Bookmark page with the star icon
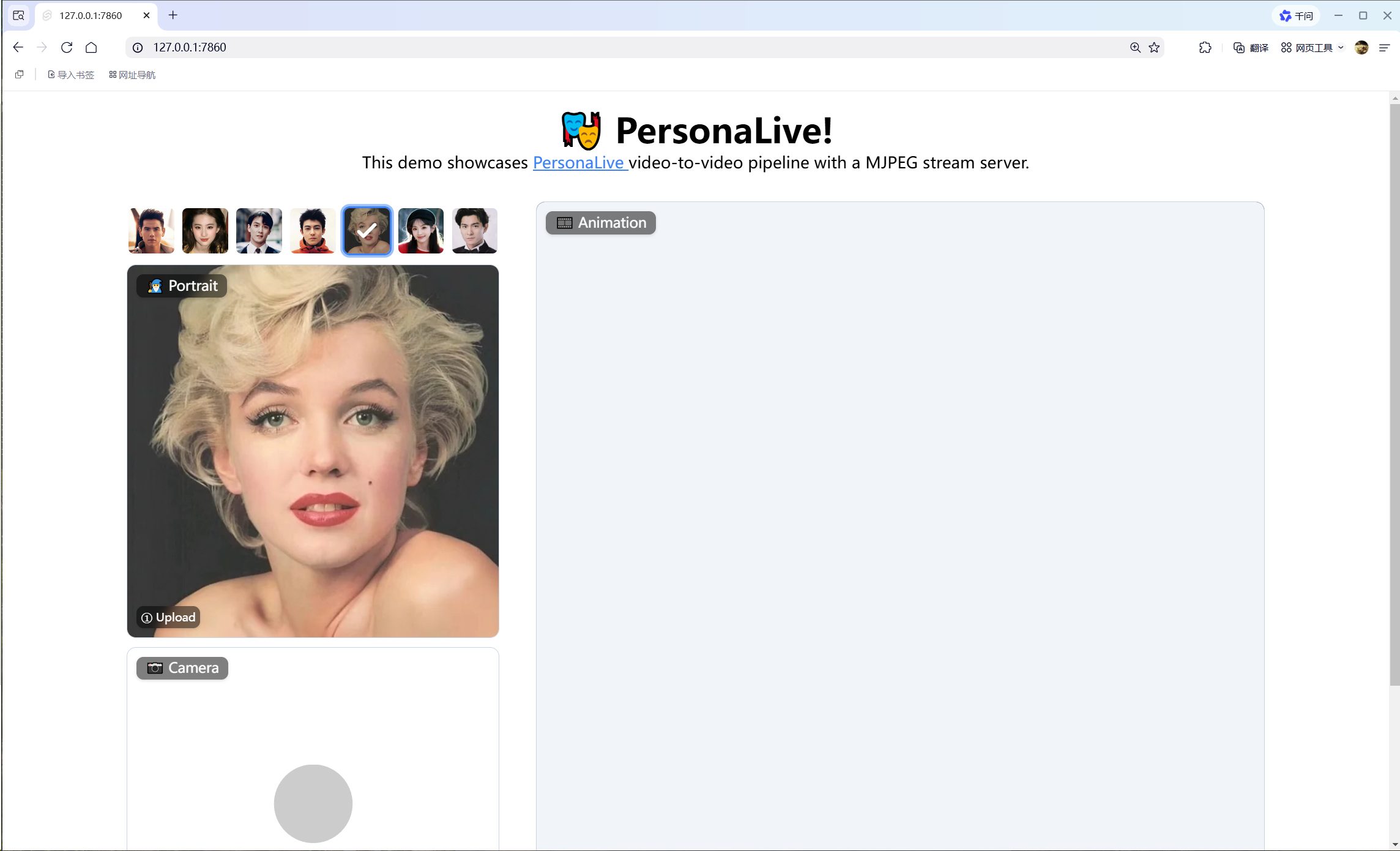1400x851 pixels. (x=1154, y=47)
